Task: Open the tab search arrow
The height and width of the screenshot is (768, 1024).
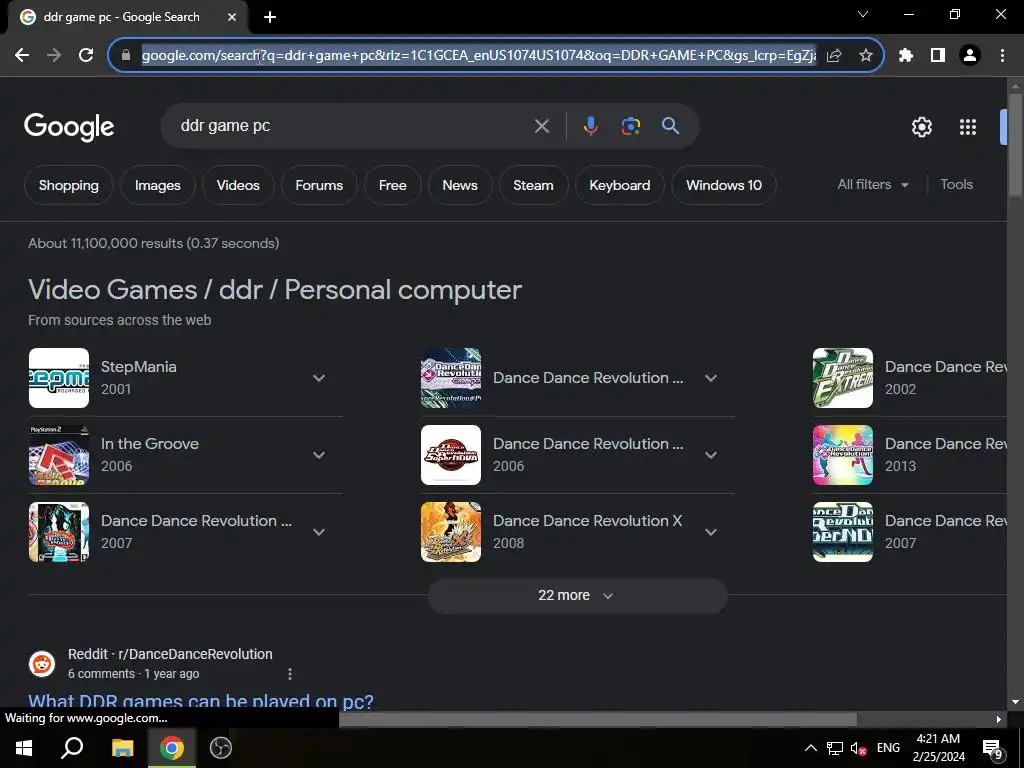Action: click(863, 14)
